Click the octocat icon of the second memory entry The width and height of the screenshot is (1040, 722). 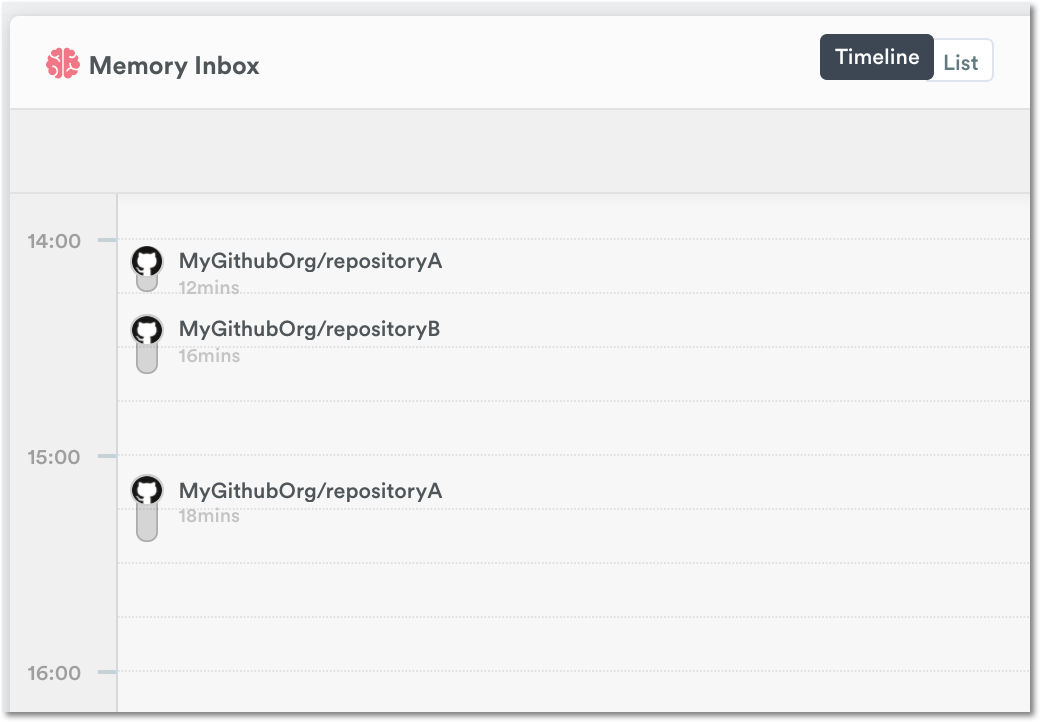pyautogui.click(x=147, y=331)
